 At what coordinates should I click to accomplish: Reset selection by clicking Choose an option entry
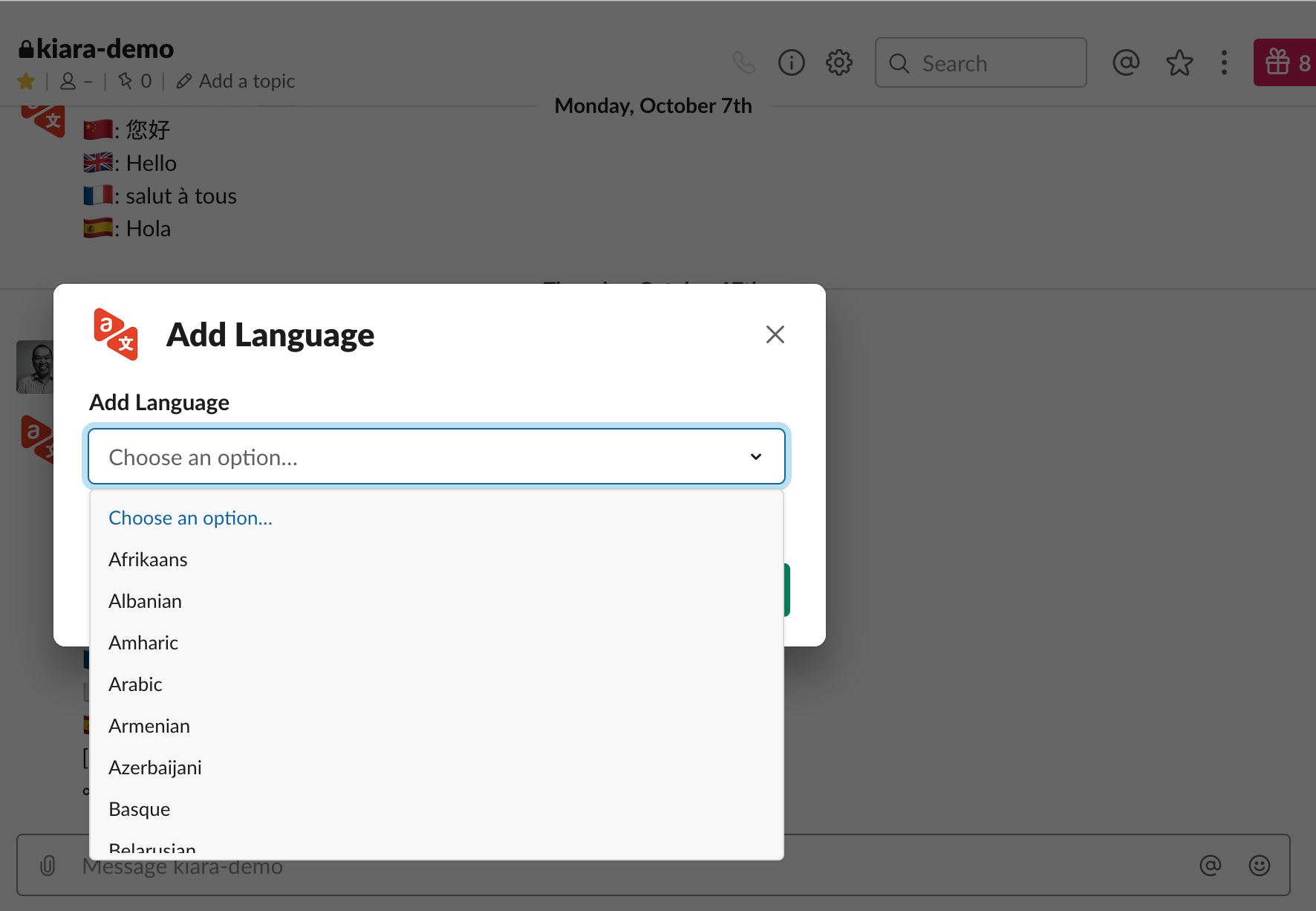[190, 517]
